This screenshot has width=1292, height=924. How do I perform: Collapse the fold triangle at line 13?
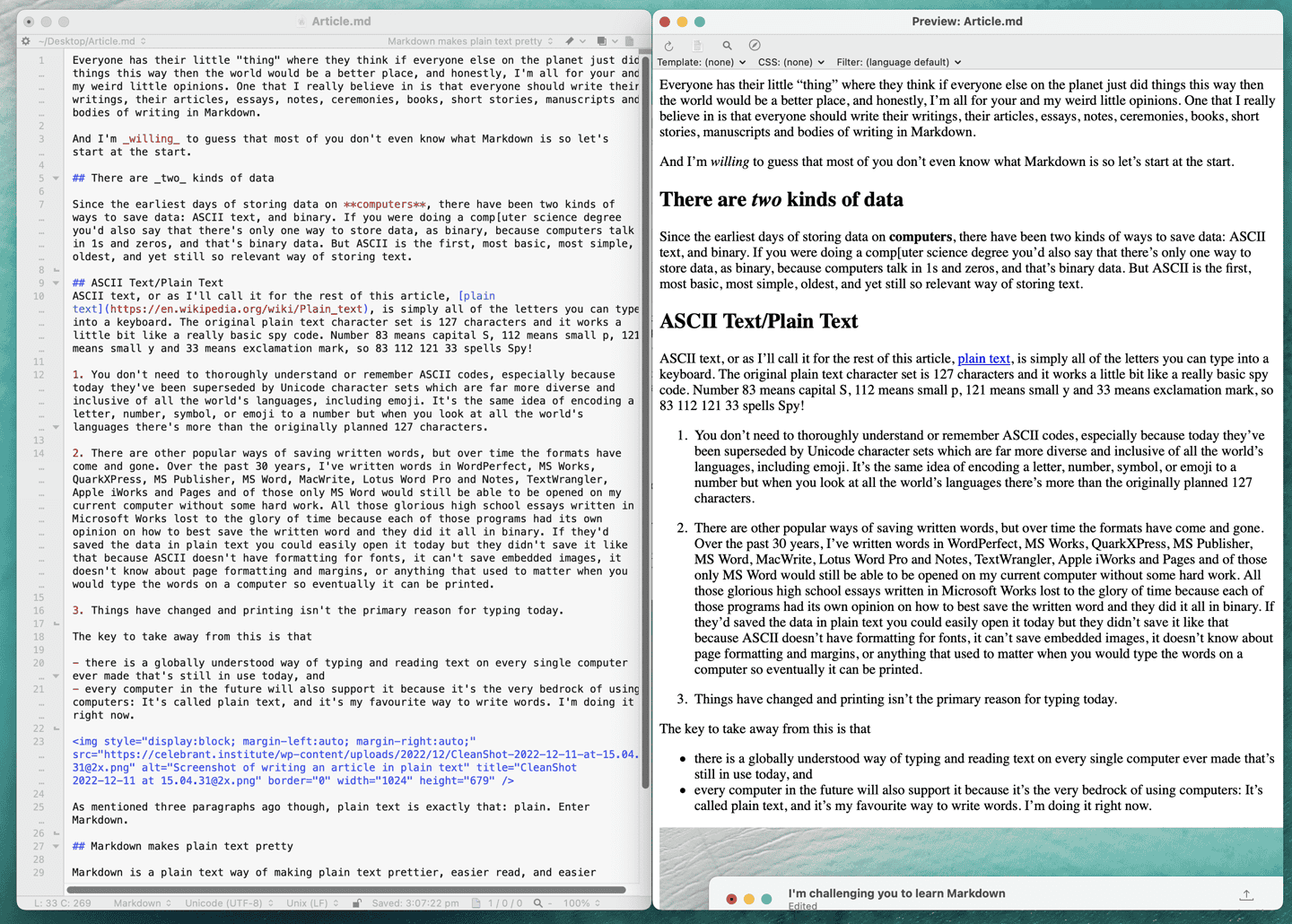click(x=54, y=426)
